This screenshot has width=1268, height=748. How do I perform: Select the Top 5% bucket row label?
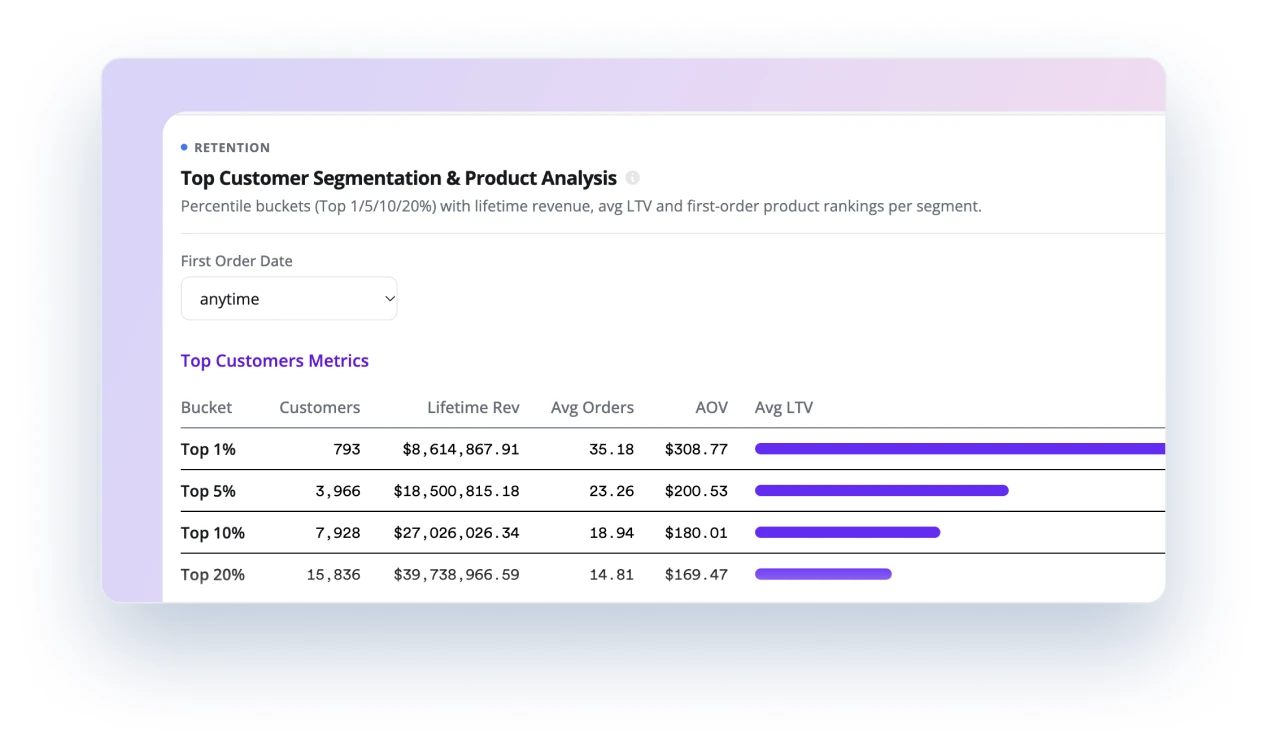(x=208, y=491)
